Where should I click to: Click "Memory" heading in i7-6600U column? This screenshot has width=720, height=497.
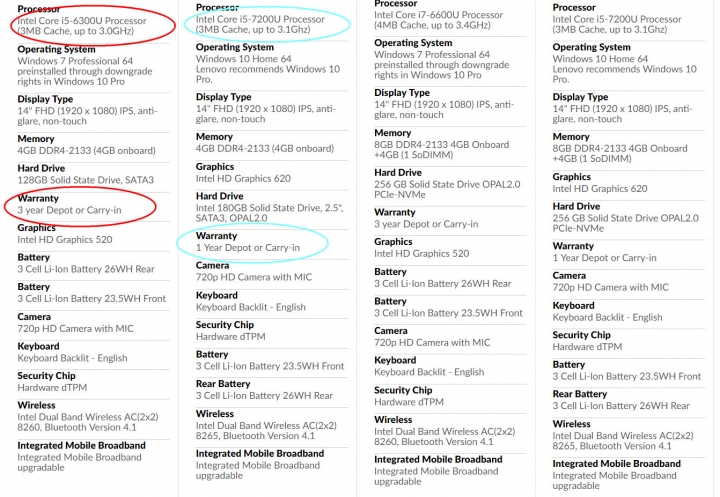[x=393, y=133]
